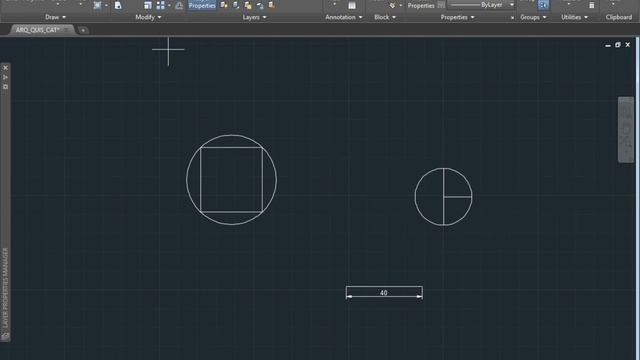This screenshot has height=360, width=640.
Task: Open the Array tool dropdown arrow
Action: 169,5
